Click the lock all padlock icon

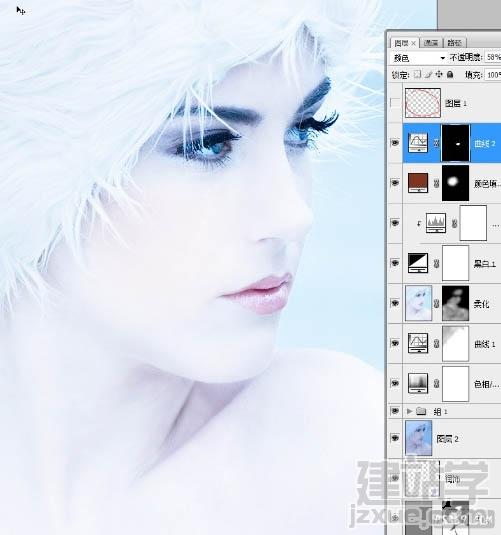coord(450,74)
